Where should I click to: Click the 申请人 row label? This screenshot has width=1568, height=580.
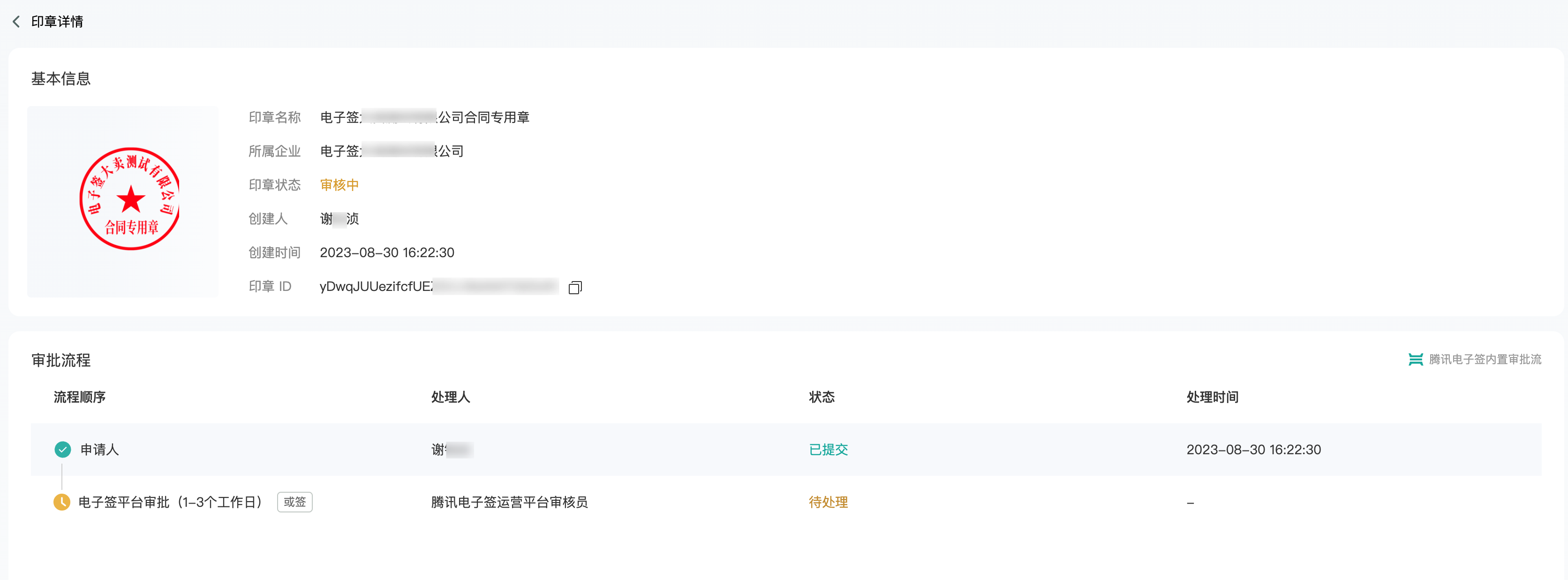100,450
